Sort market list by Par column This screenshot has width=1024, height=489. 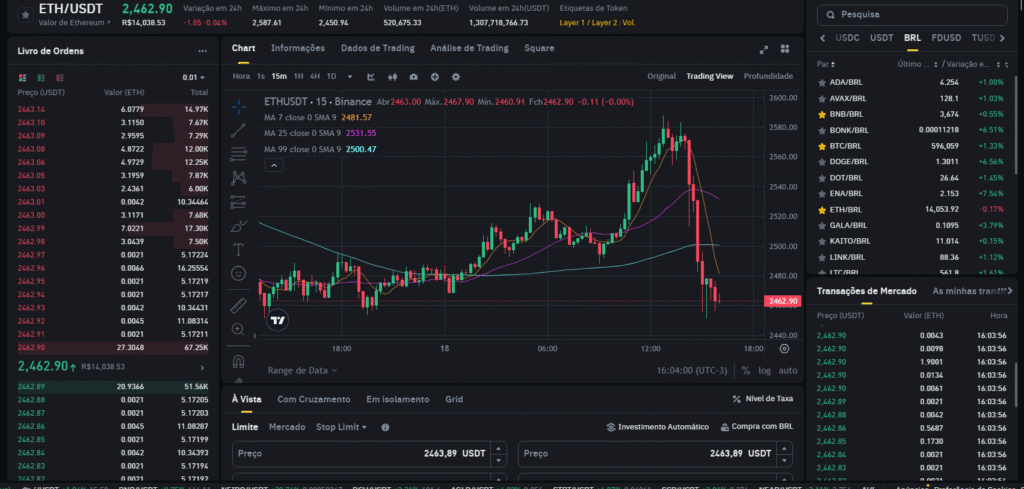tap(825, 64)
